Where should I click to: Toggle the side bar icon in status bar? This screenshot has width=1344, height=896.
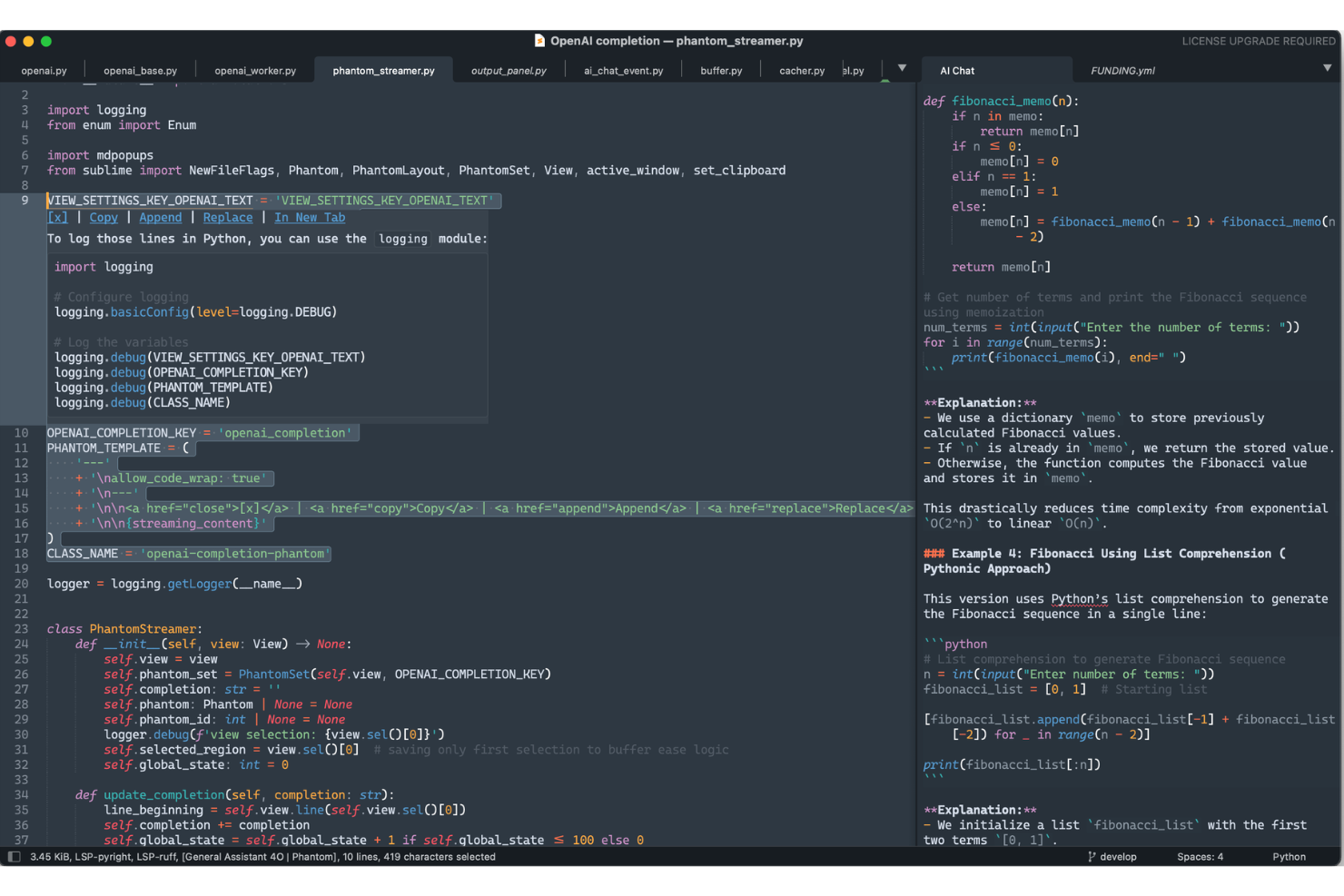coord(15,856)
